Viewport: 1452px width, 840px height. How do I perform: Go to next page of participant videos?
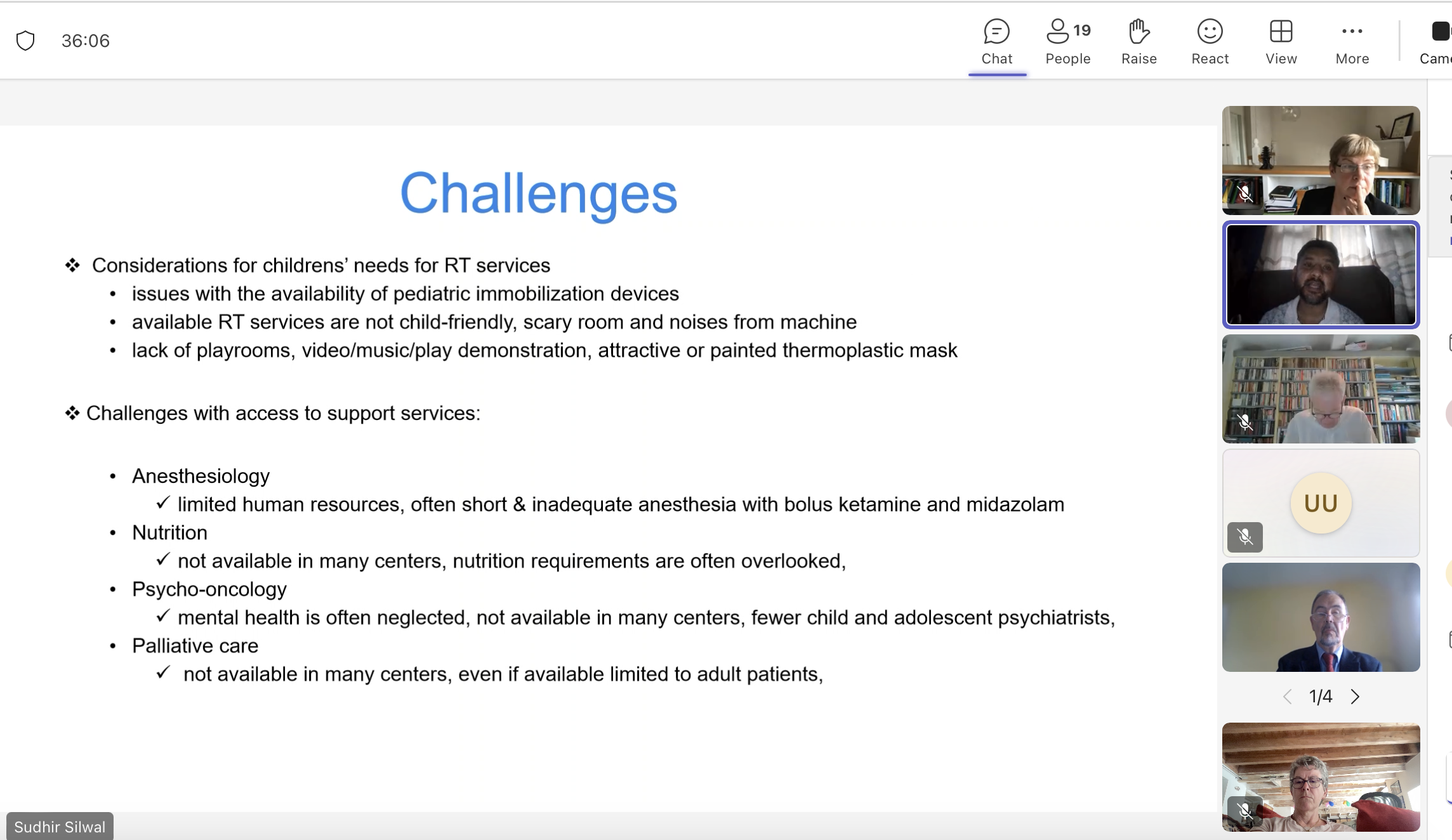pos(1355,697)
